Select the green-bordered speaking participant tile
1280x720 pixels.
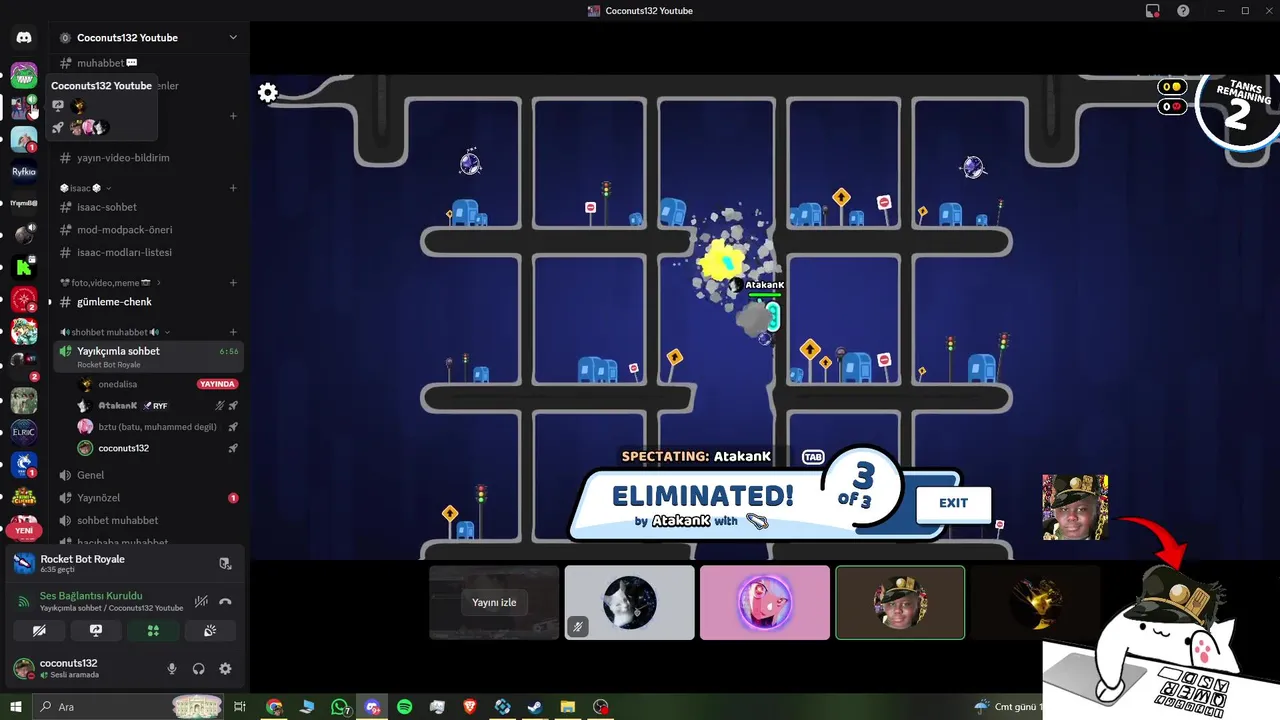(x=900, y=602)
